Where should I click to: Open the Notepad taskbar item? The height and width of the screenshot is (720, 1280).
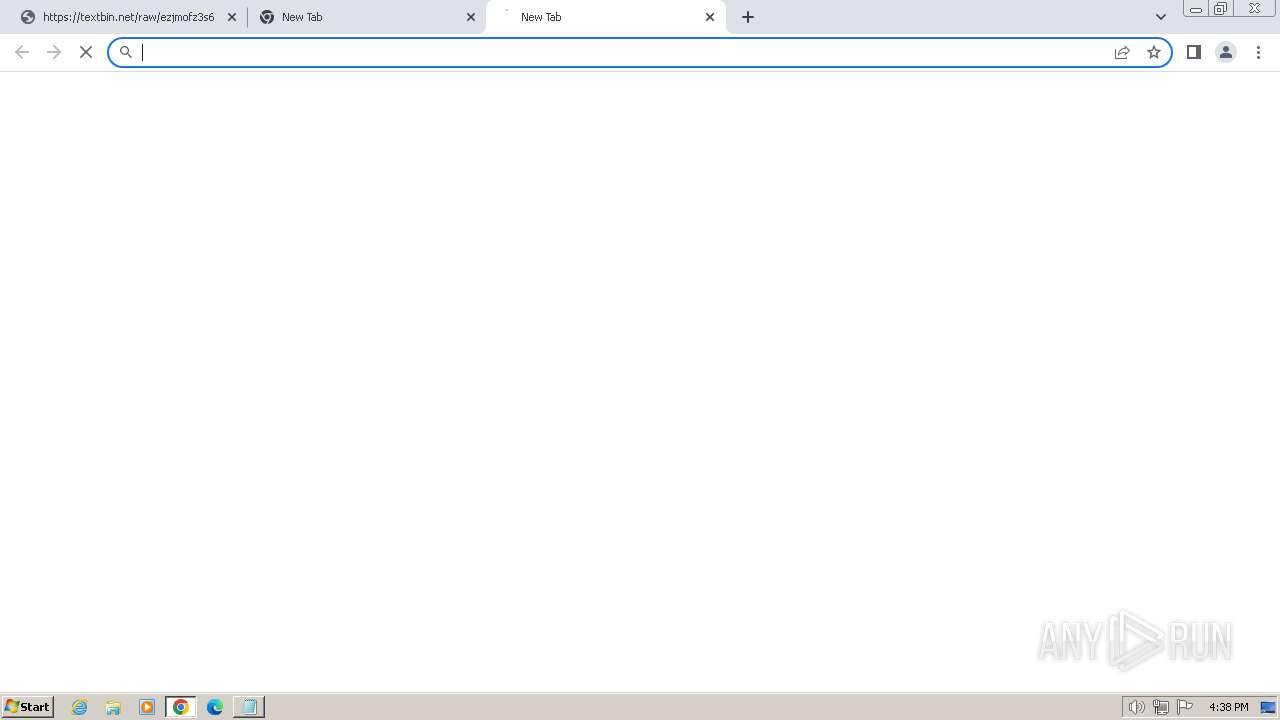(249, 707)
